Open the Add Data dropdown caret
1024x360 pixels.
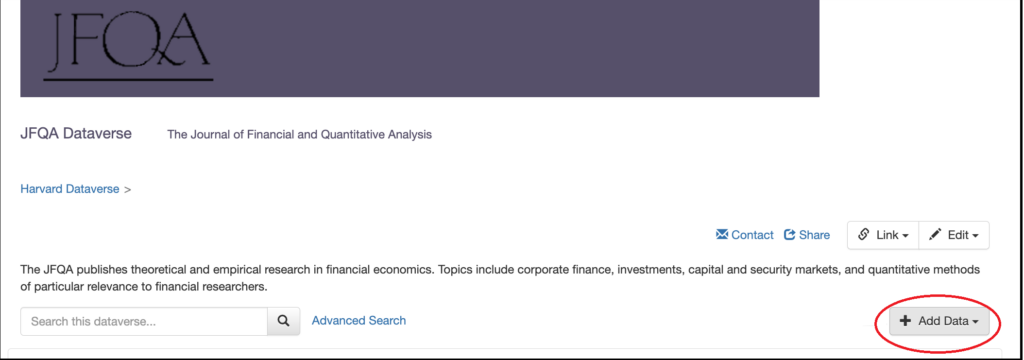[x=976, y=322]
